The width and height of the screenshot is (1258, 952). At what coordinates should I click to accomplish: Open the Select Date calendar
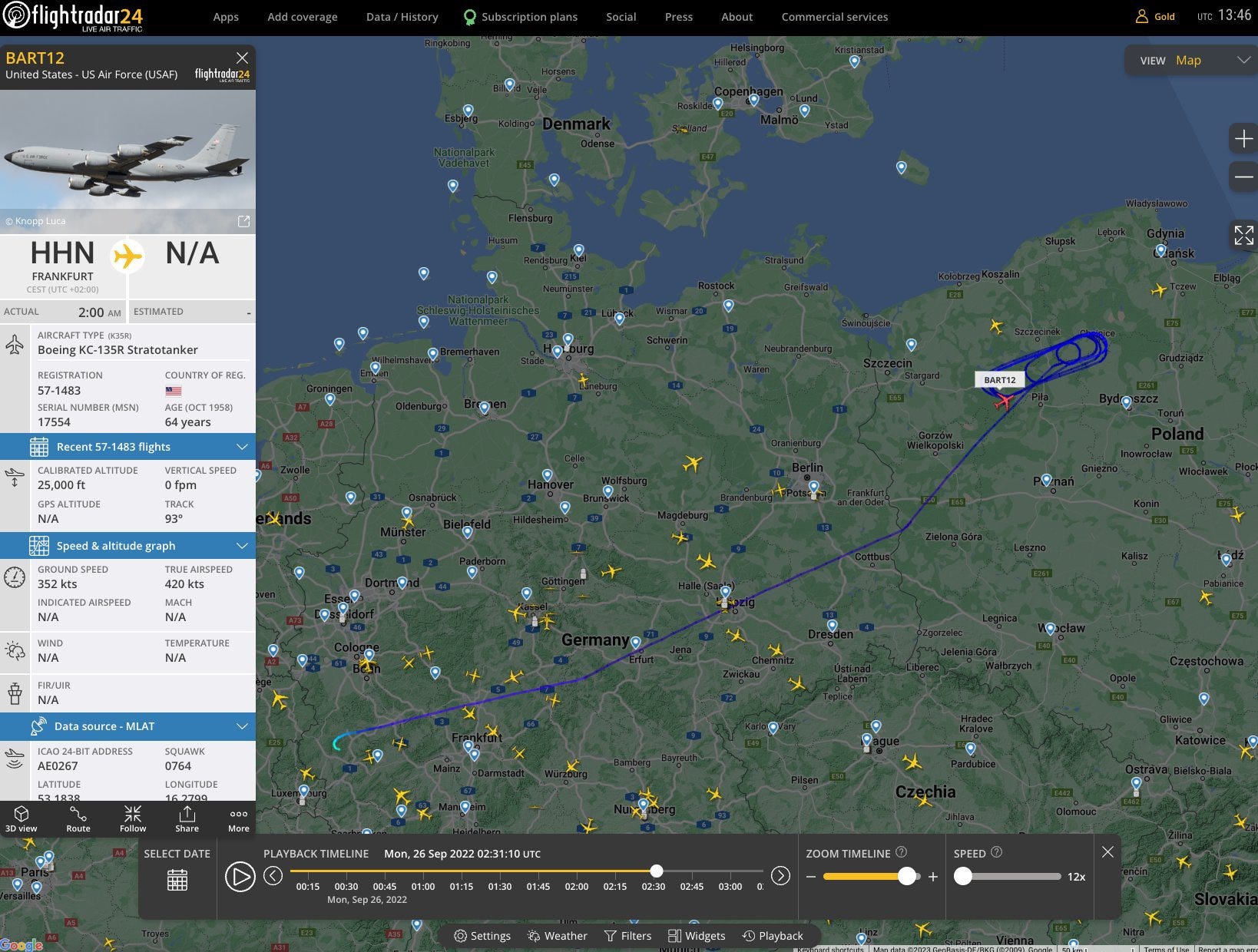tap(177, 880)
